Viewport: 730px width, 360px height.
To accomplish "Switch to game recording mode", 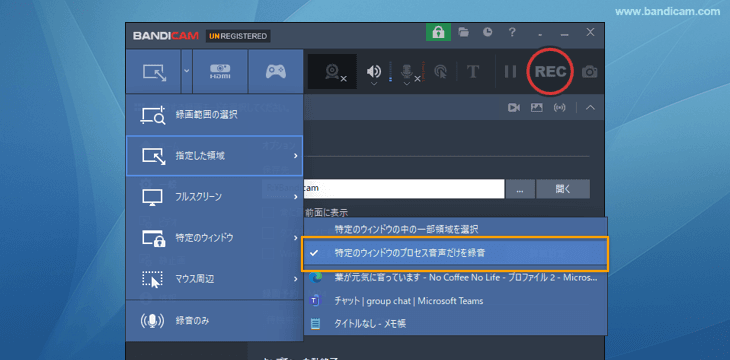I will tap(276, 72).
